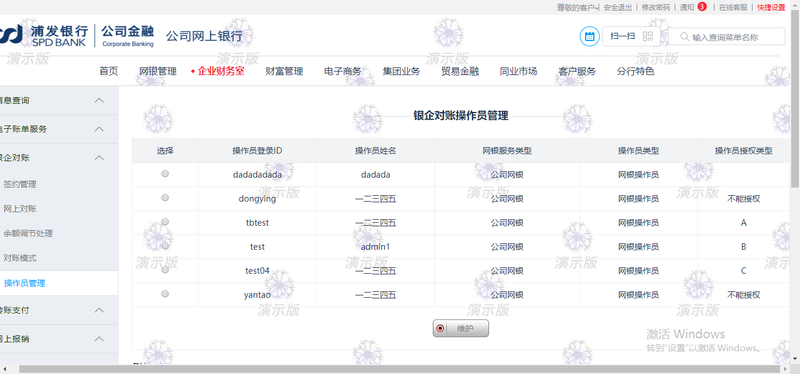
Task: Open the 网银管理 menu
Action: tap(158, 71)
